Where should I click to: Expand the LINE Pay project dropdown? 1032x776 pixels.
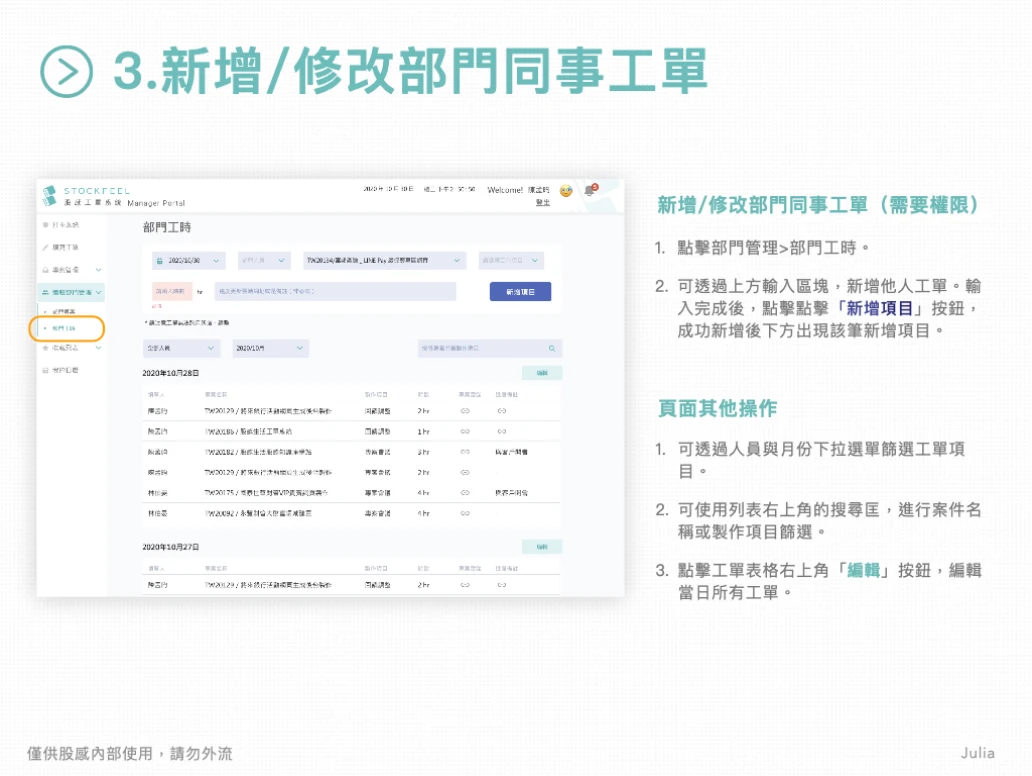tap(384, 261)
